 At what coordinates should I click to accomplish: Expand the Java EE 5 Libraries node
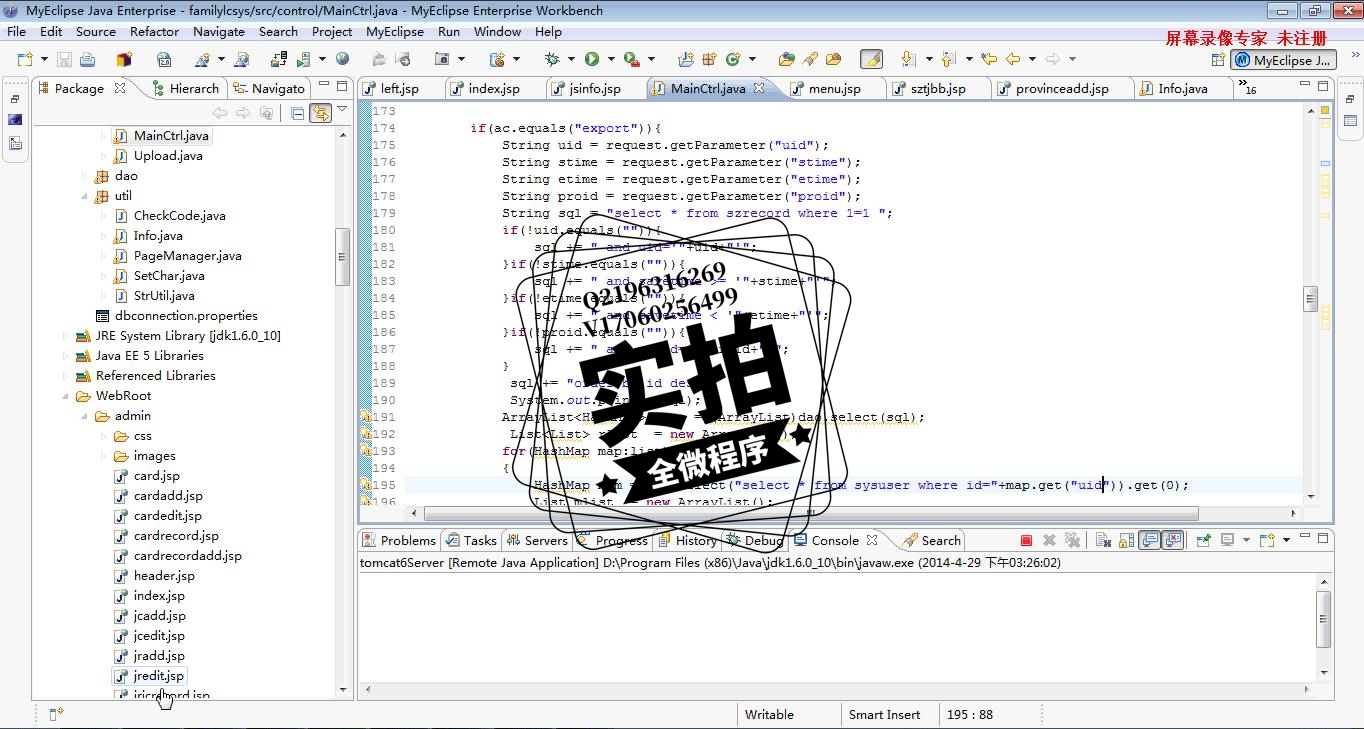pyautogui.click(x=66, y=356)
